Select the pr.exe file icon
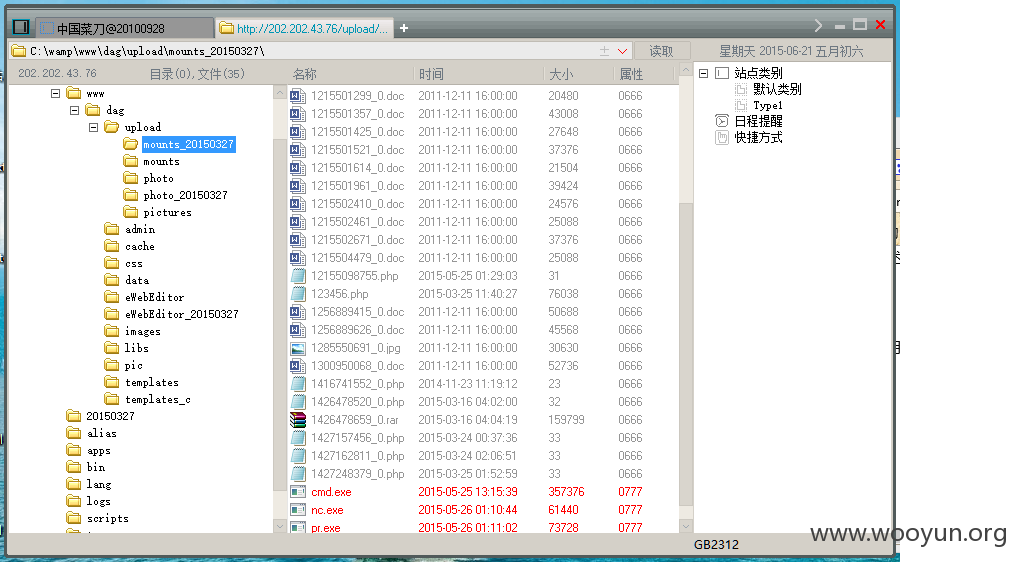Screen dimensions: 1016x562 297,528
